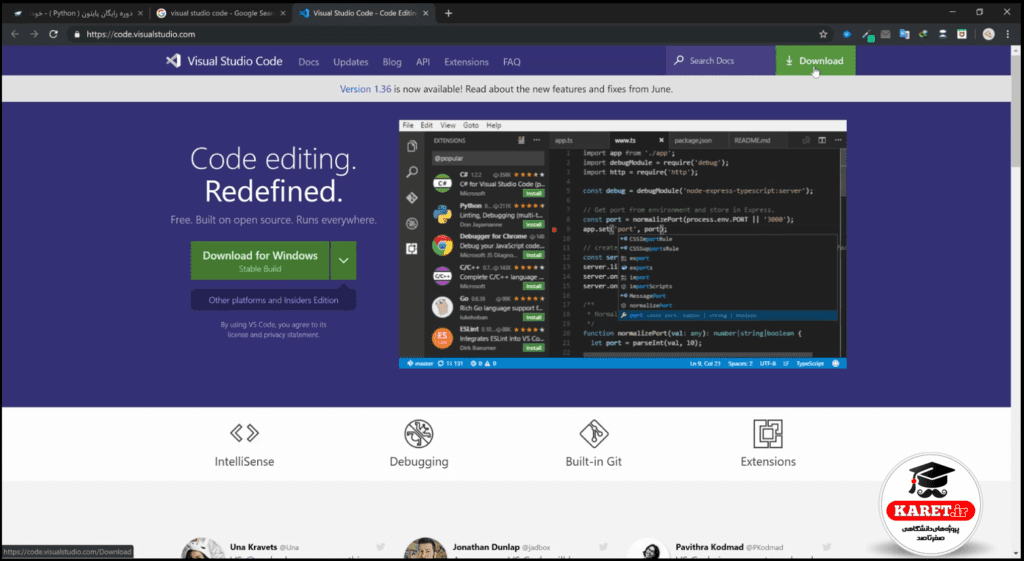Reload the page with the browser refresh icon

(x=54, y=34)
